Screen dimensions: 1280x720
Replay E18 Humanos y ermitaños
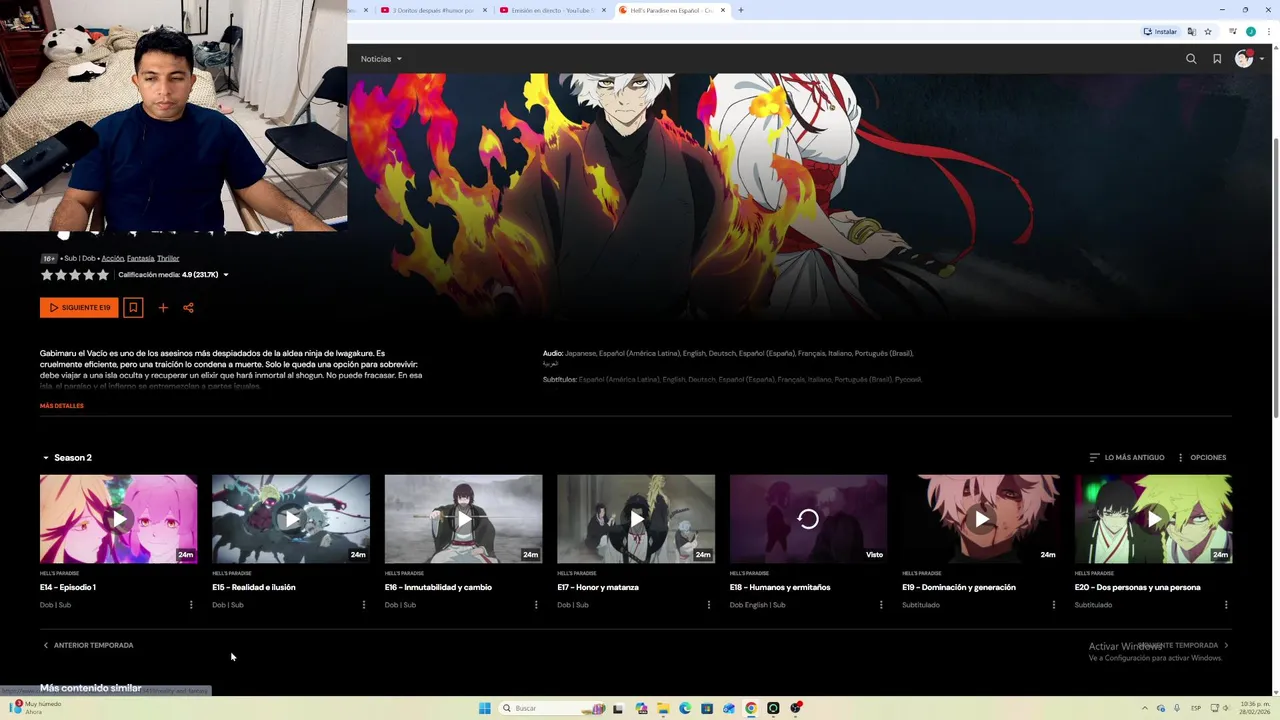click(x=808, y=519)
